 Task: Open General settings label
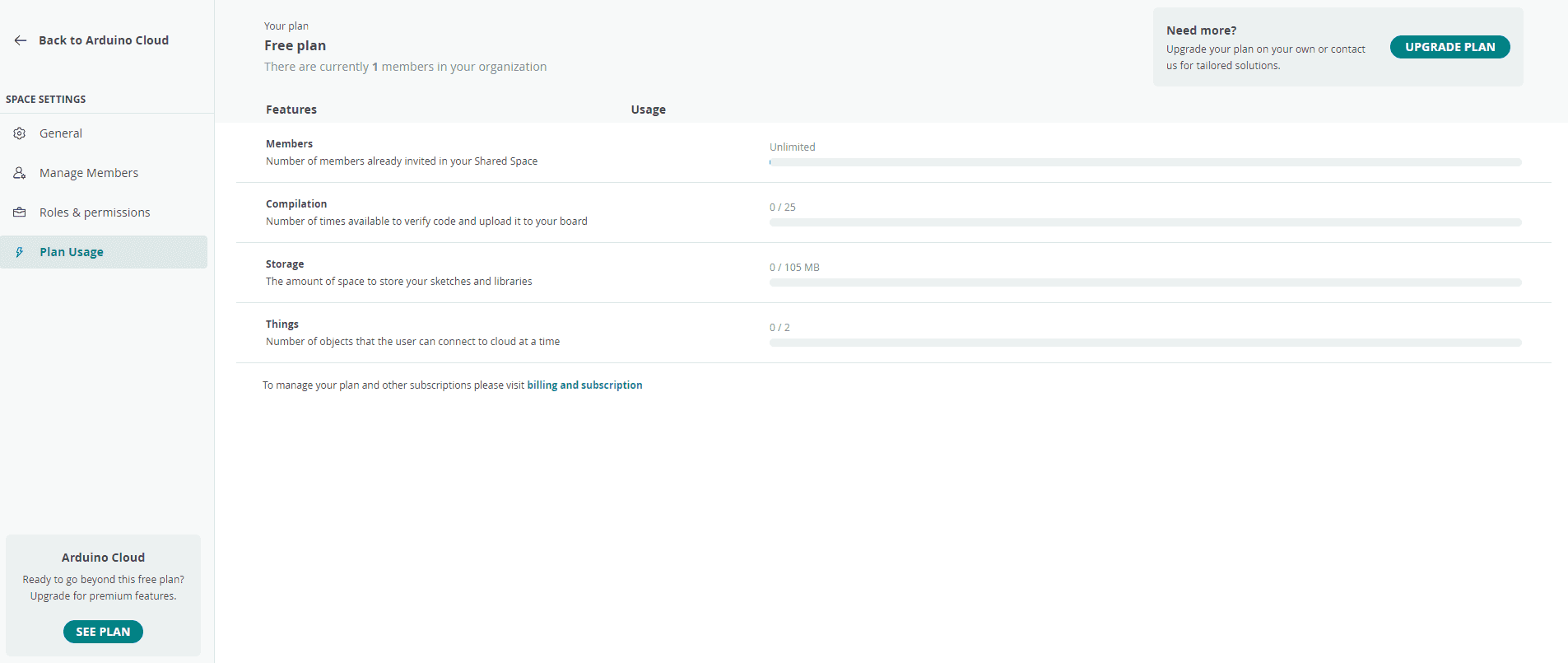point(61,133)
